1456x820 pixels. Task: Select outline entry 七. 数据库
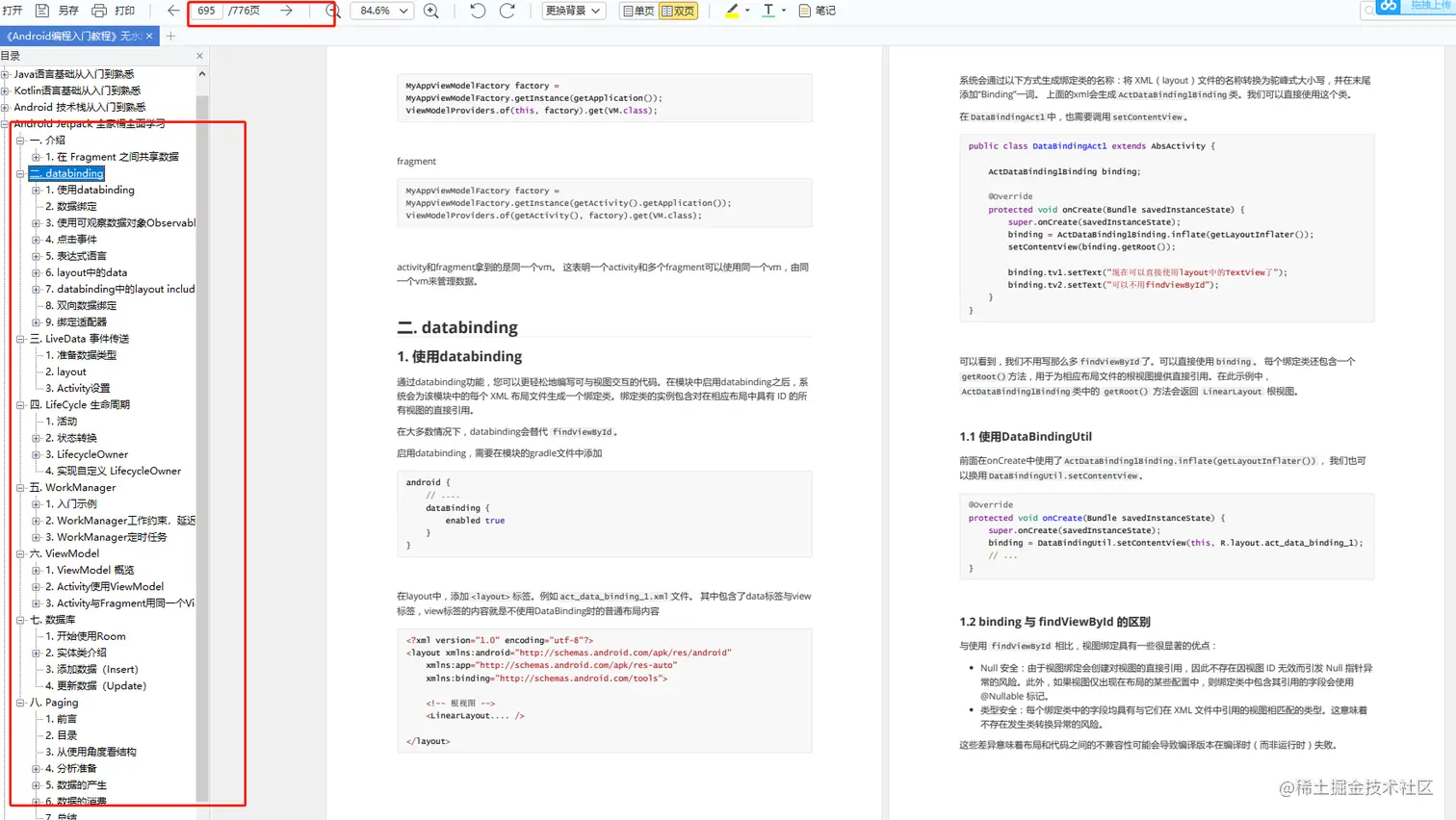(x=53, y=620)
